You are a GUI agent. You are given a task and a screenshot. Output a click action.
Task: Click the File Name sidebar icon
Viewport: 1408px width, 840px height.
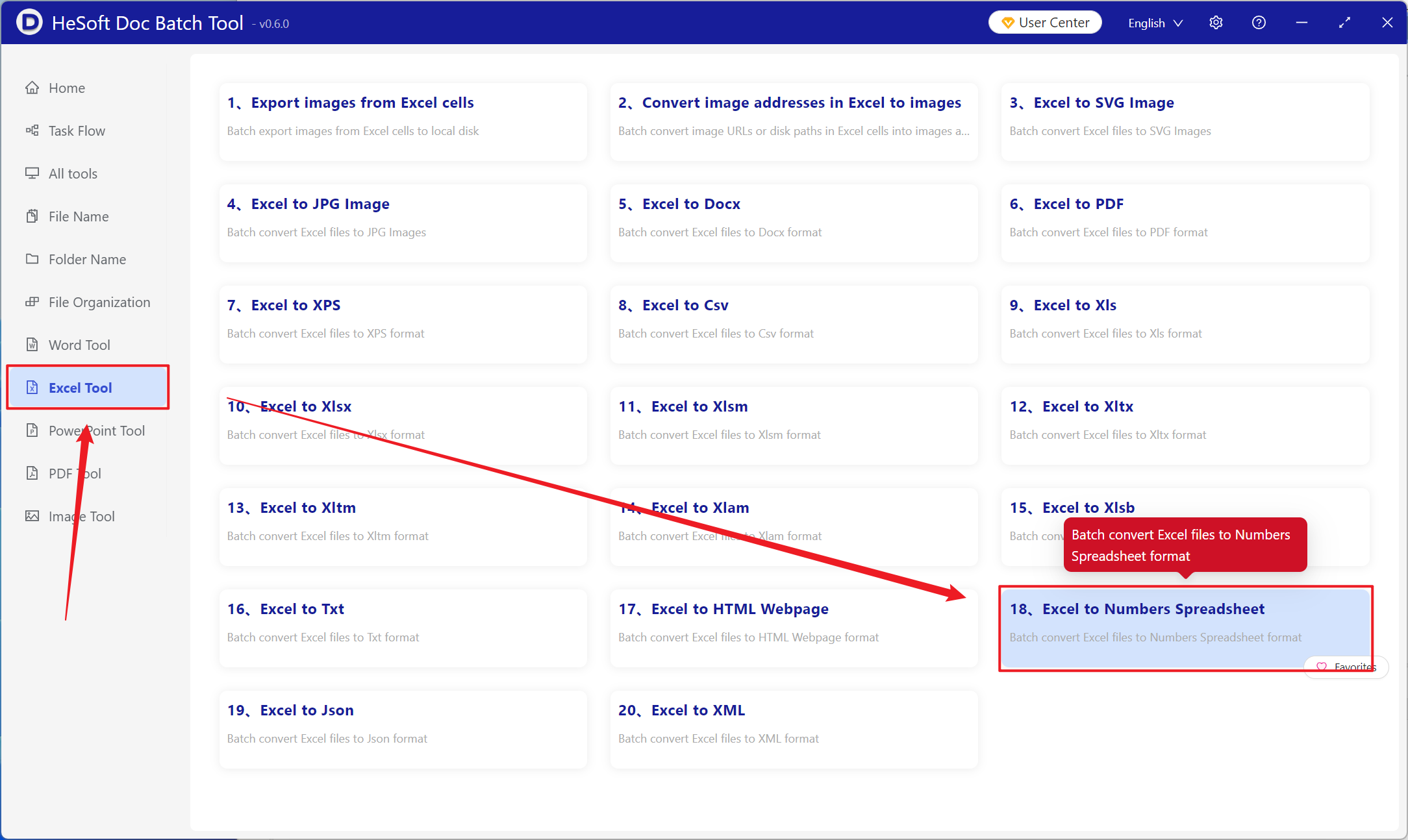32,216
